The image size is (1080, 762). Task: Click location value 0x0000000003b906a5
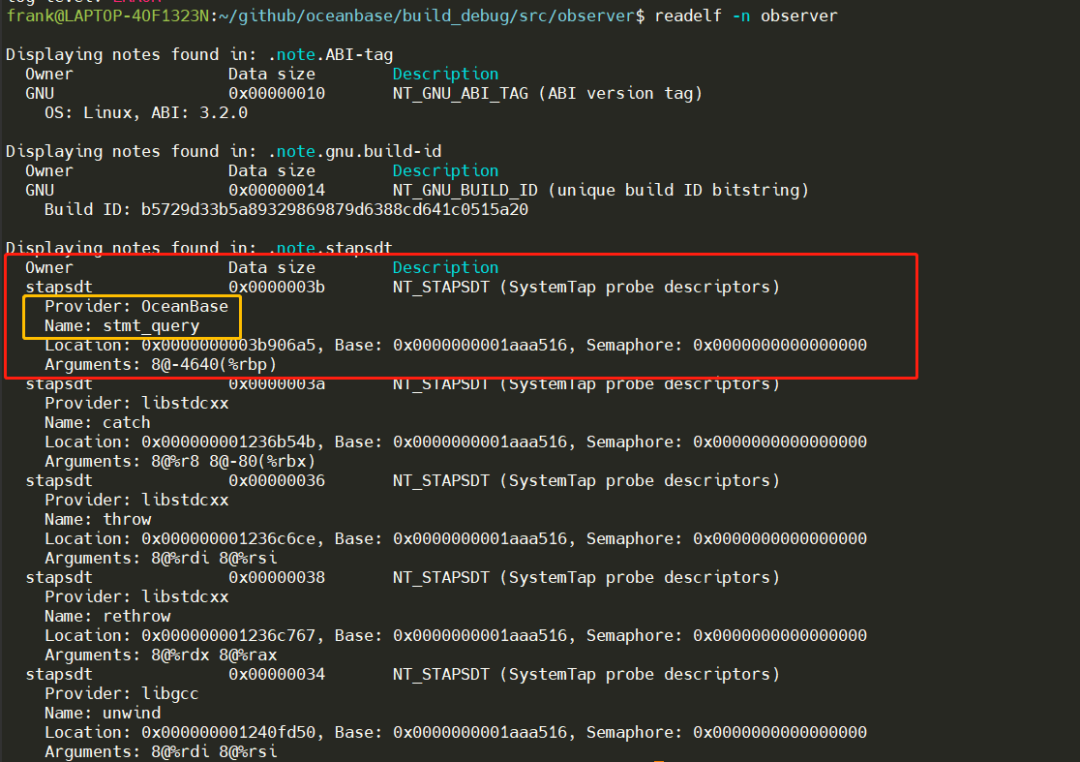[228, 345]
